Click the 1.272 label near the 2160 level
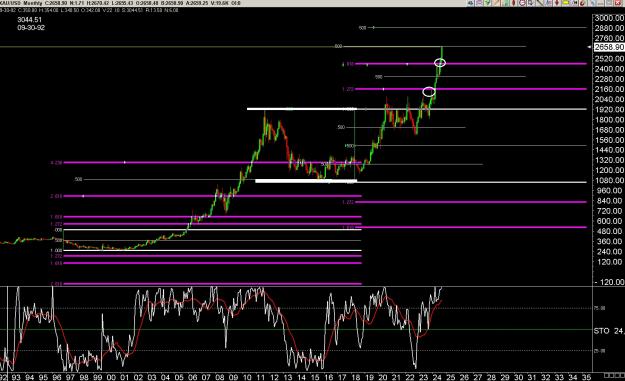 [348, 89]
